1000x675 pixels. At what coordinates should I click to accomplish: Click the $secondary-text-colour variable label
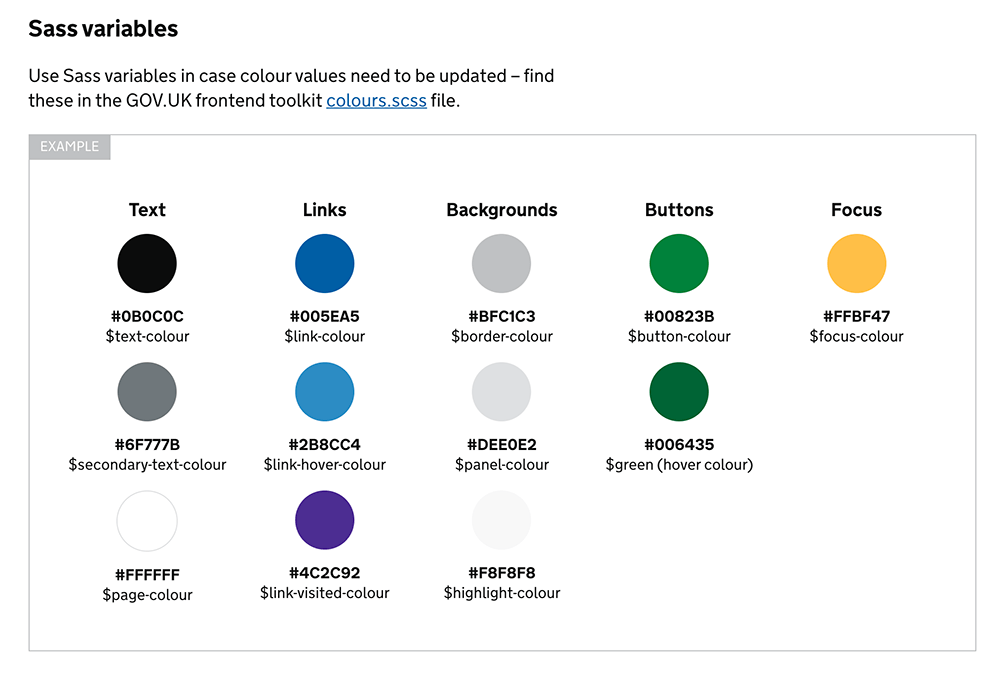click(147, 465)
